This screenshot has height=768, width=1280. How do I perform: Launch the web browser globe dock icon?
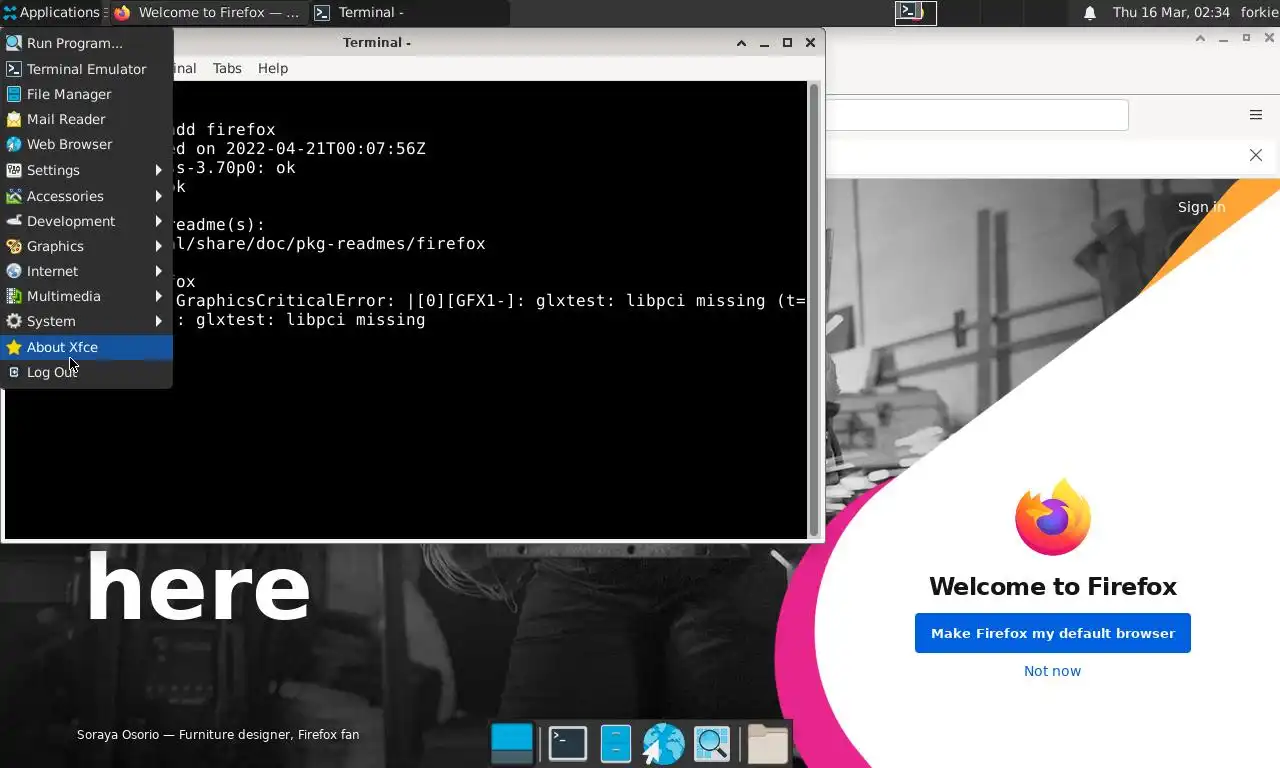[x=663, y=744]
